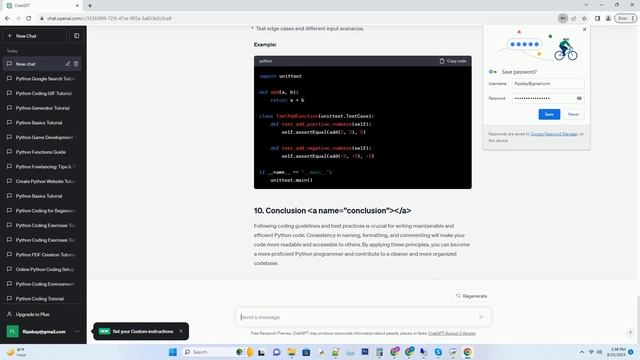The image size is (640, 360).
Task: Bookmark this page with the star icon
Action: pos(584,18)
